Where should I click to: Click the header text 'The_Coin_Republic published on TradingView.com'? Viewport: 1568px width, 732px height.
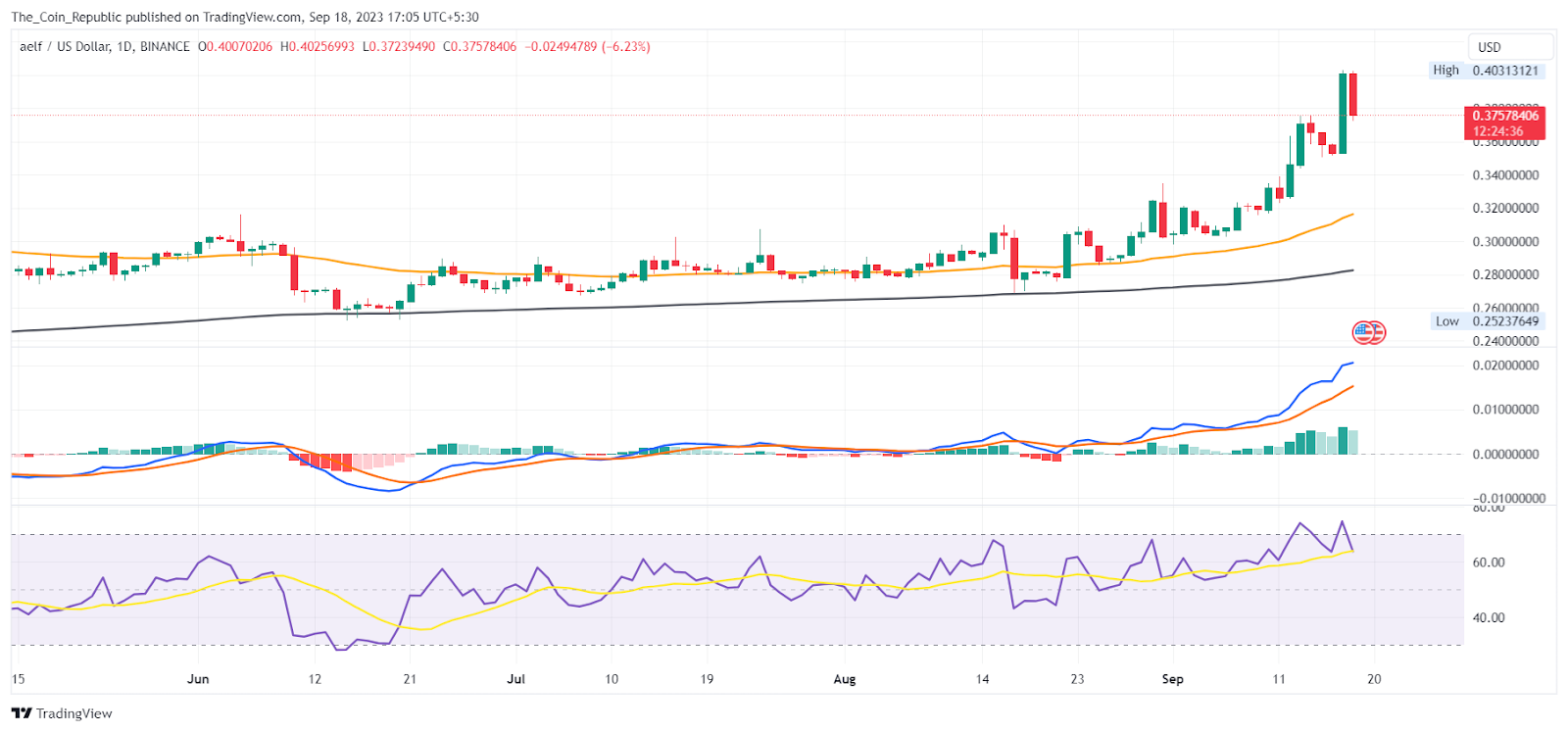coord(157,17)
